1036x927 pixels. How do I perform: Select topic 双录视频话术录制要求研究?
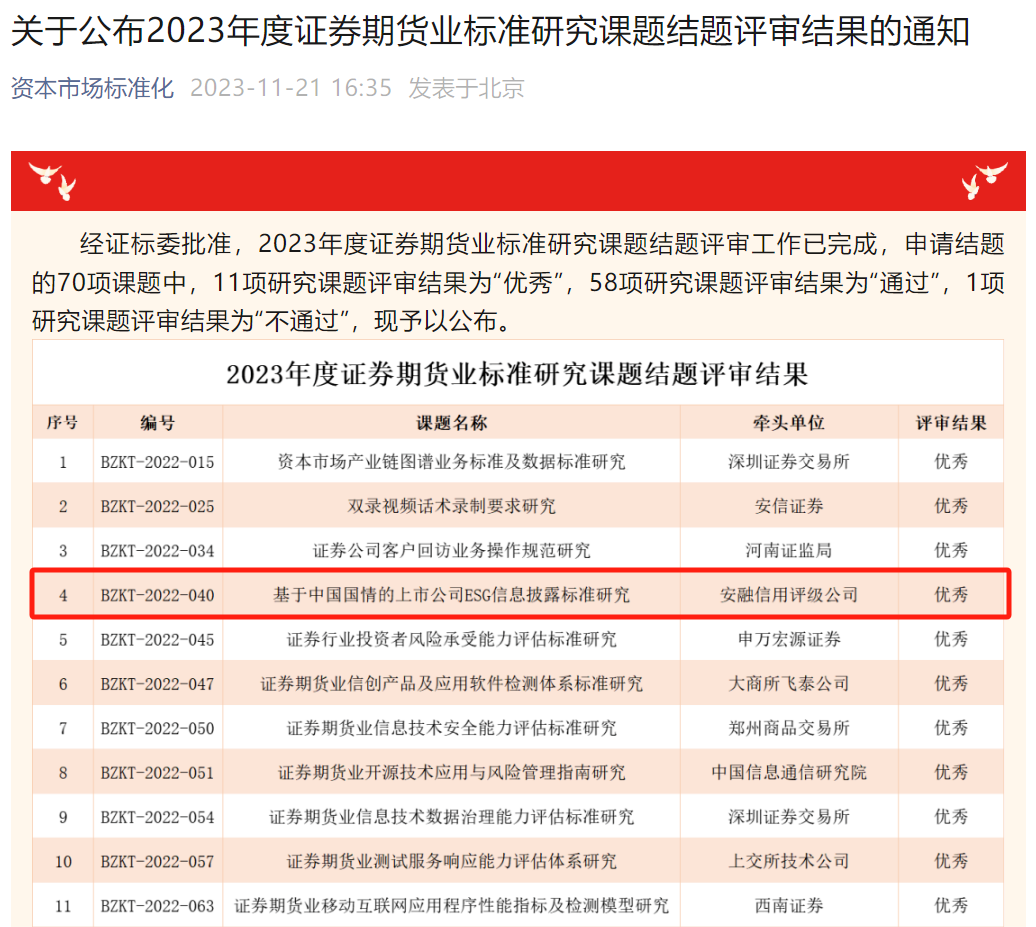451,506
